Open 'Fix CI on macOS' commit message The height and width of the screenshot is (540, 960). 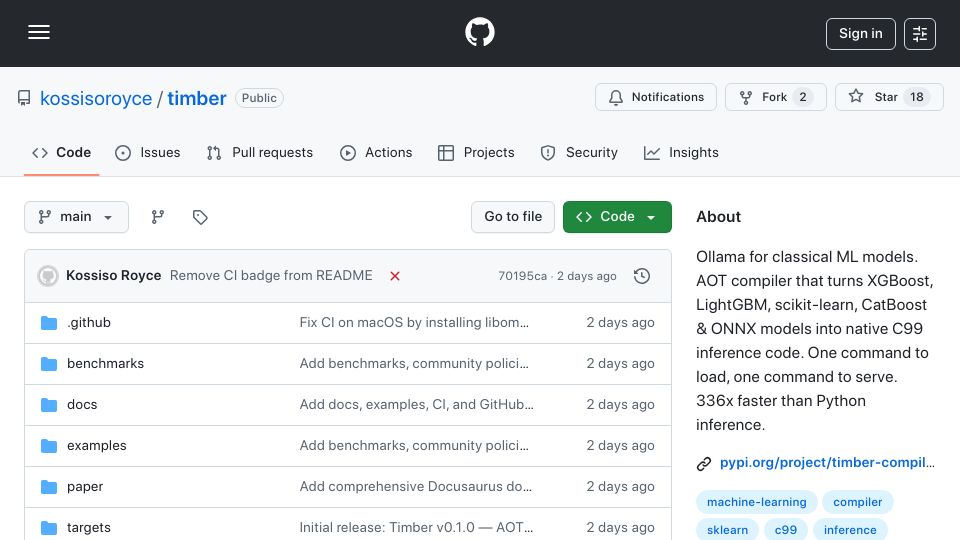(x=414, y=323)
